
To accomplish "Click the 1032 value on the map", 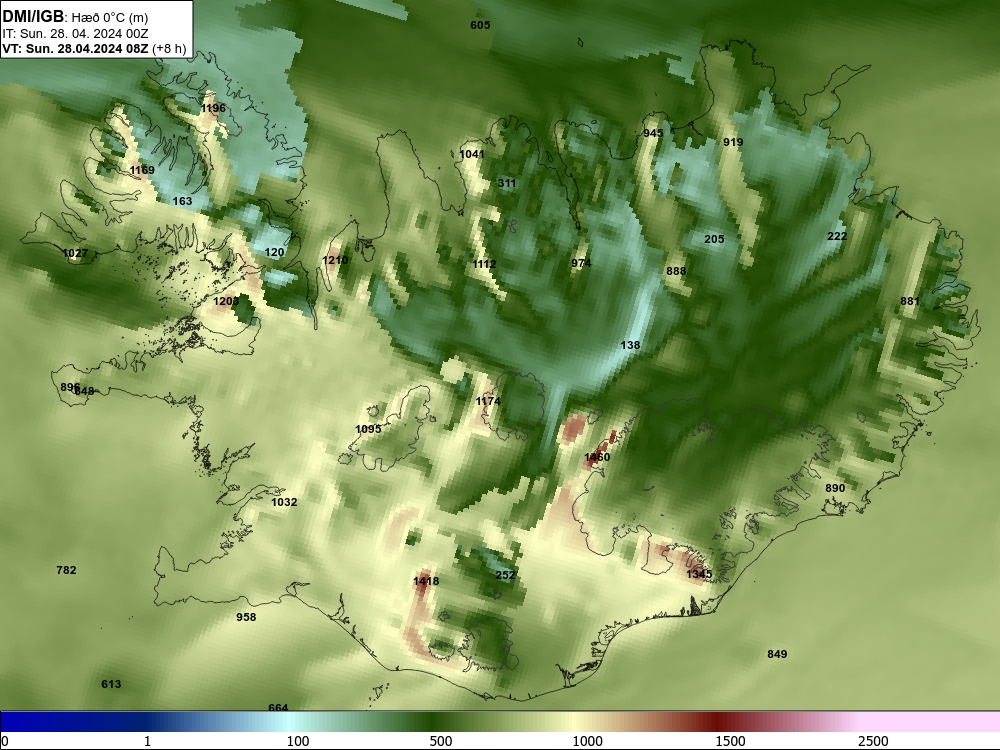I will click(284, 502).
